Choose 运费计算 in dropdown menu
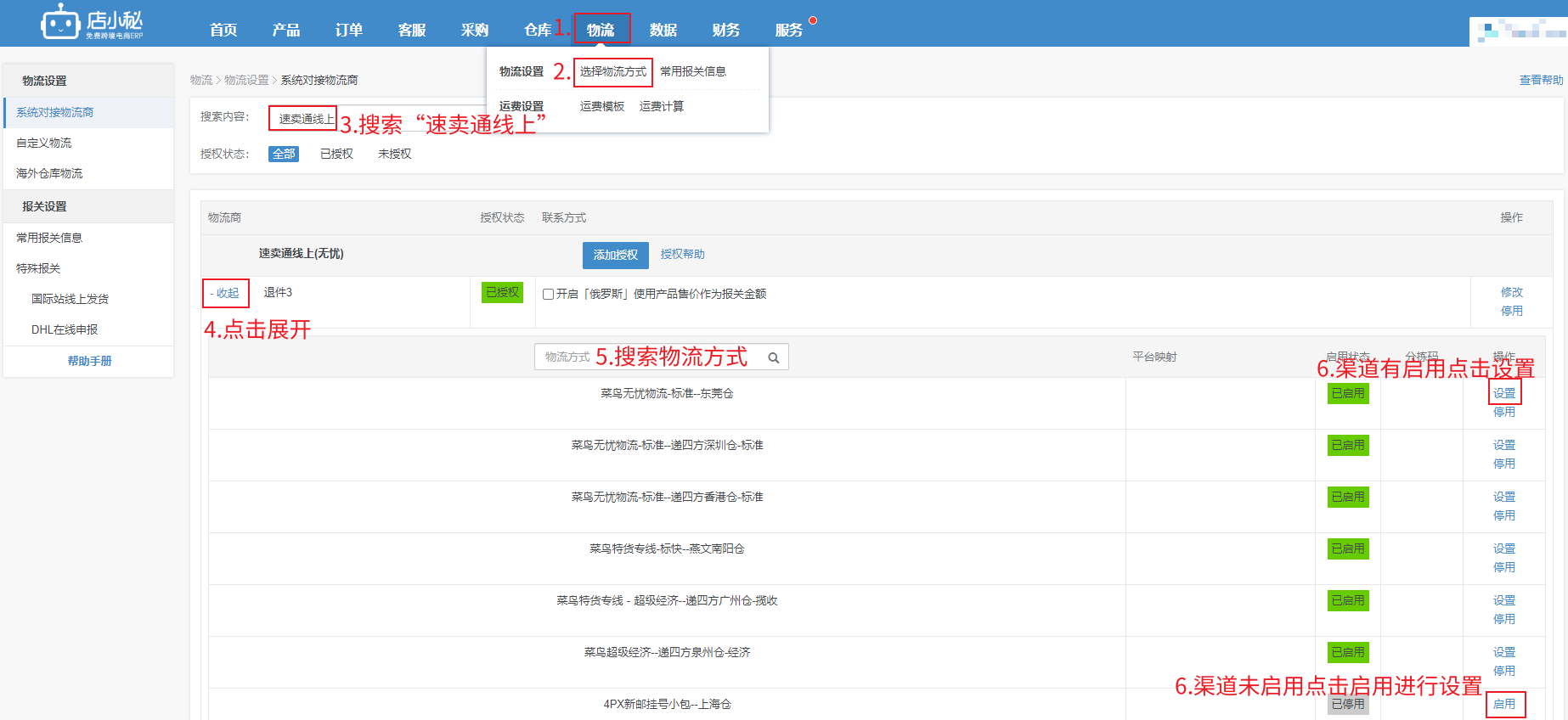Screen dimensions: 1568x720 pos(662,106)
